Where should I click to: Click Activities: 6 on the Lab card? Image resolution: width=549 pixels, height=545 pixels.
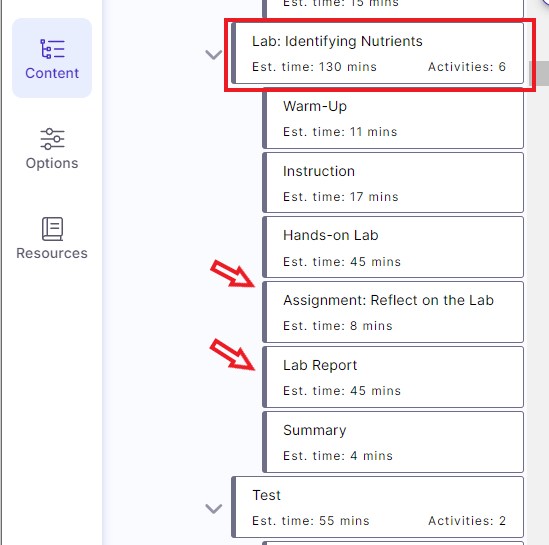467,67
